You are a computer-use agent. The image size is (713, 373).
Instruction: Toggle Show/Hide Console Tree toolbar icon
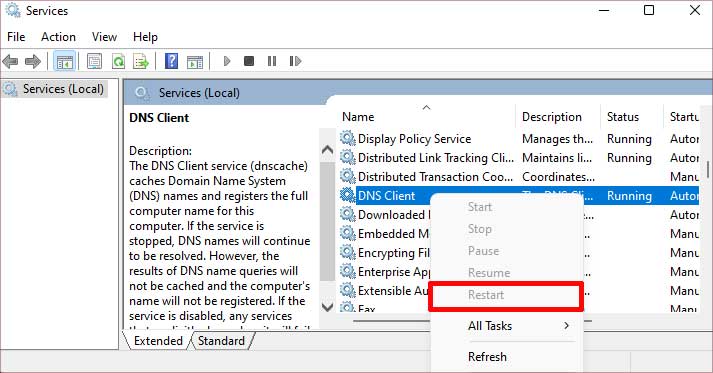click(65, 61)
